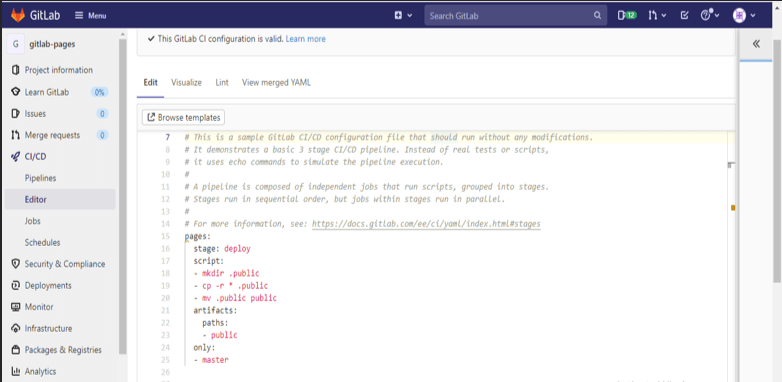Click the search magnifier icon
The height and width of the screenshot is (382, 782).
coord(597,15)
